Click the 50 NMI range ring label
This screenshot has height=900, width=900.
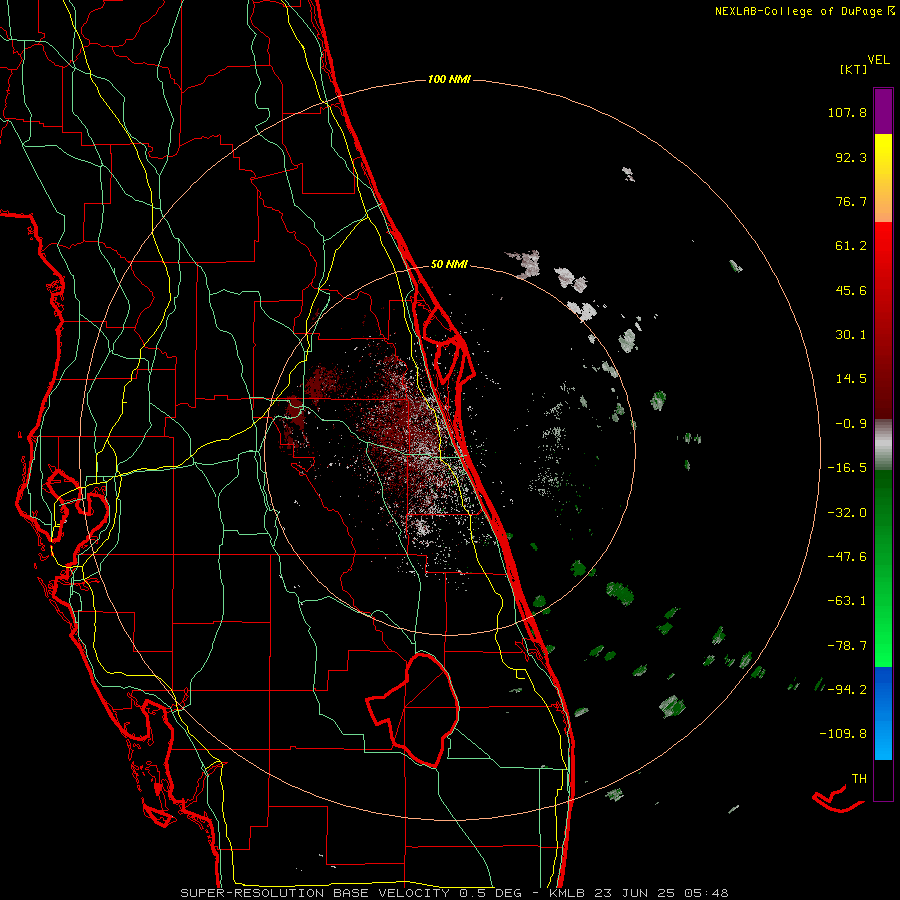449,265
